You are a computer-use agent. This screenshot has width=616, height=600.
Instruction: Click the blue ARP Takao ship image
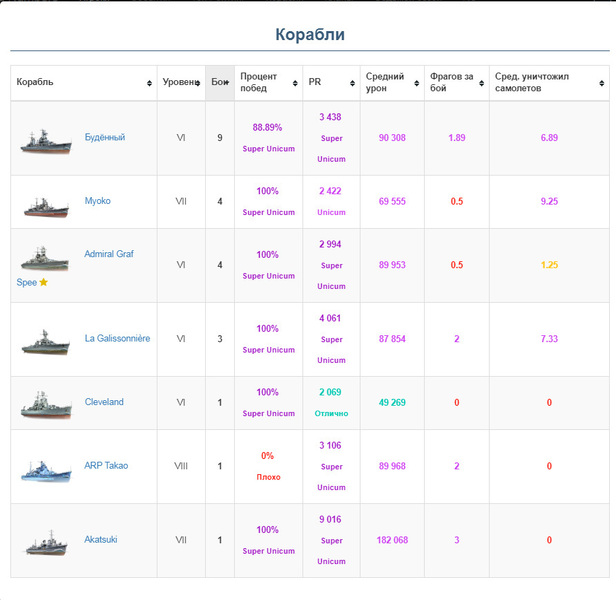(46, 468)
